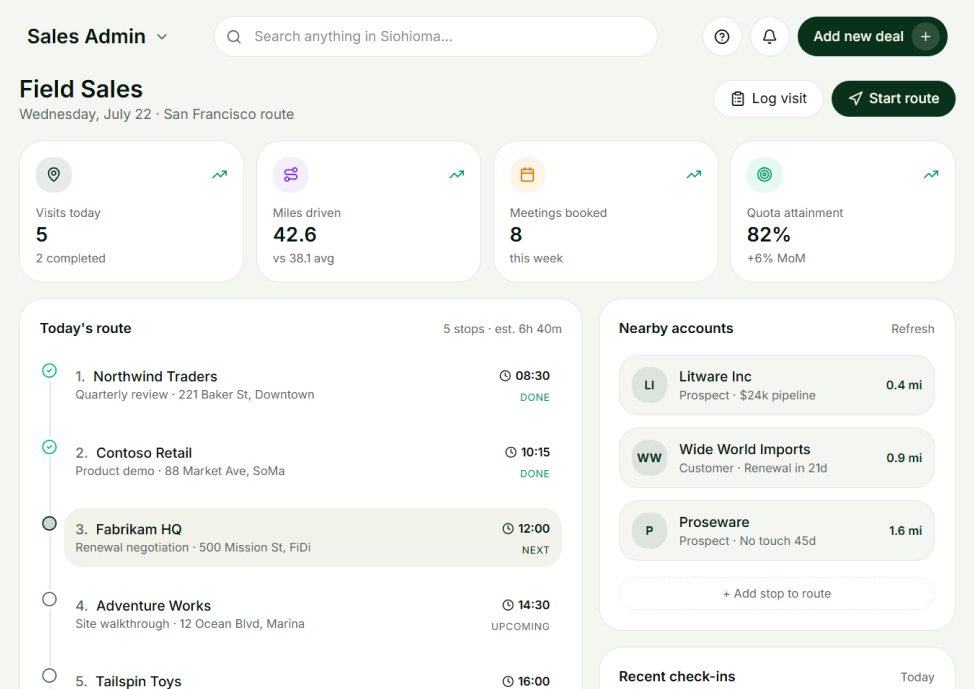Screen dimensions: 974x689
Task: Select the Fabrikam HQ stop status circle
Action: tap(50, 524)
